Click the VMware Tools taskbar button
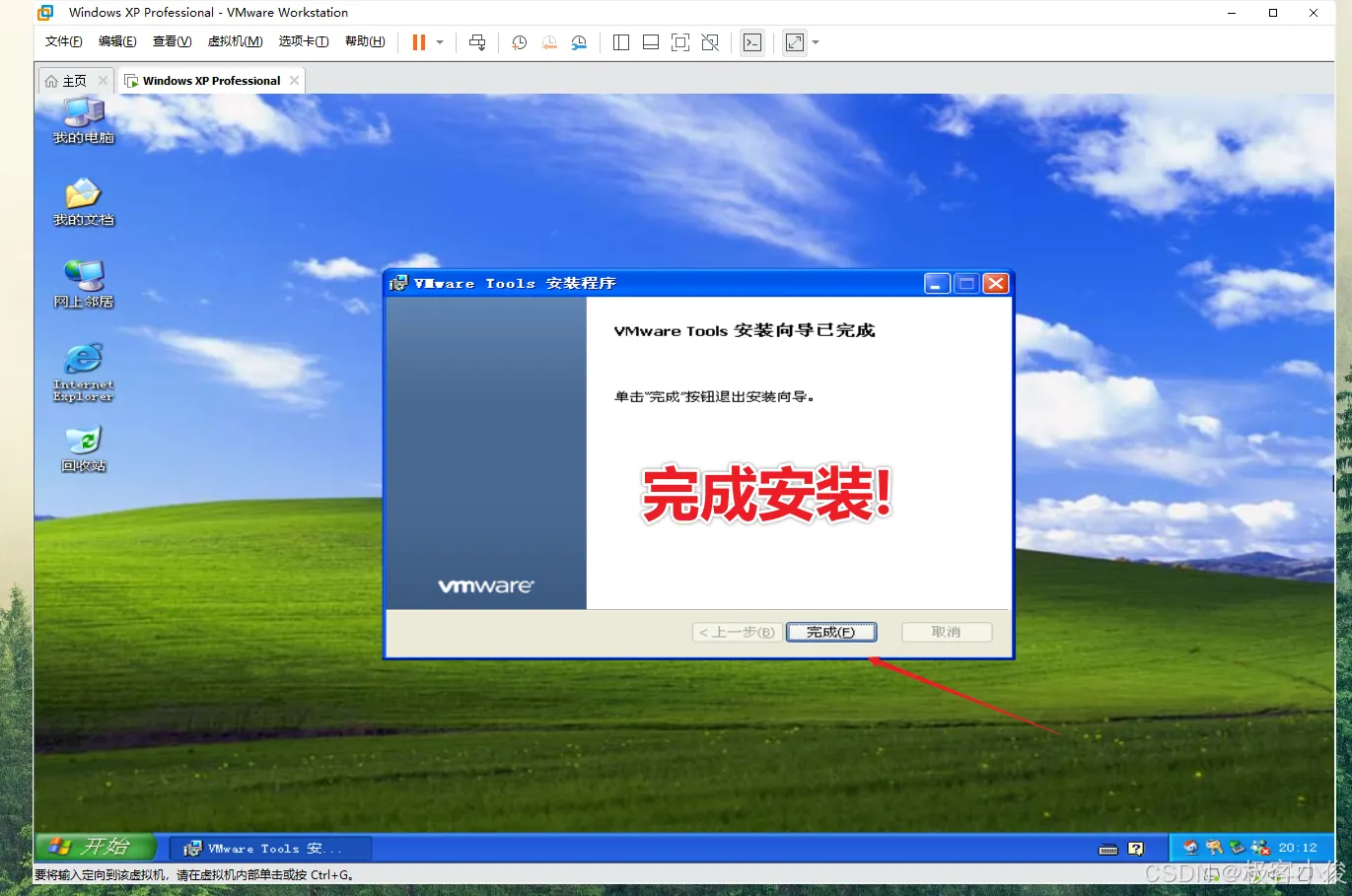 click(x=271, y=848)
